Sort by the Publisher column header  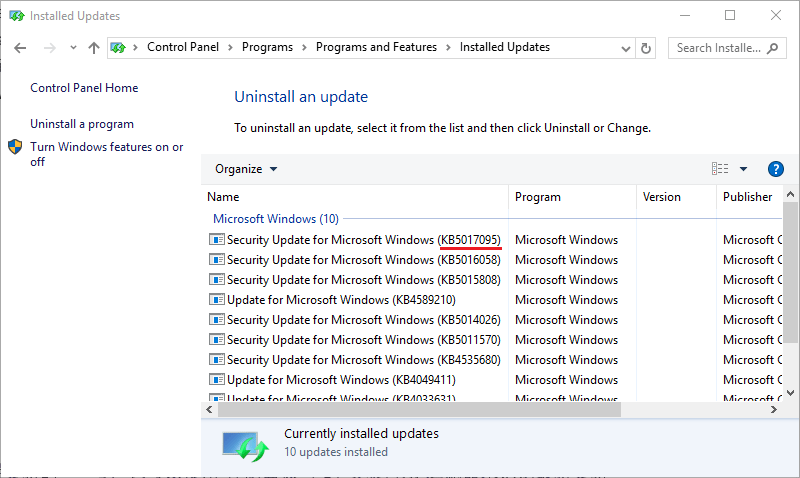pyautogui.click(x=749, y=197)
